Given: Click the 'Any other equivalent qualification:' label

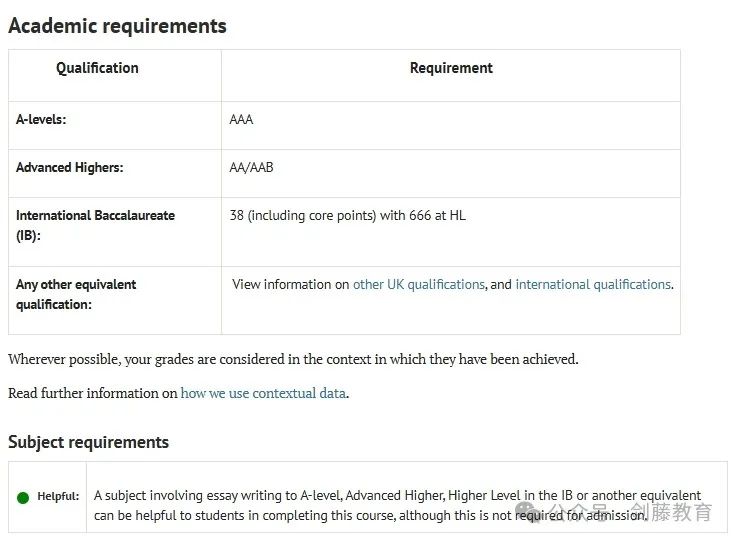Looking at the screenshot, I should pyautogui.click(x=76, y=294).
